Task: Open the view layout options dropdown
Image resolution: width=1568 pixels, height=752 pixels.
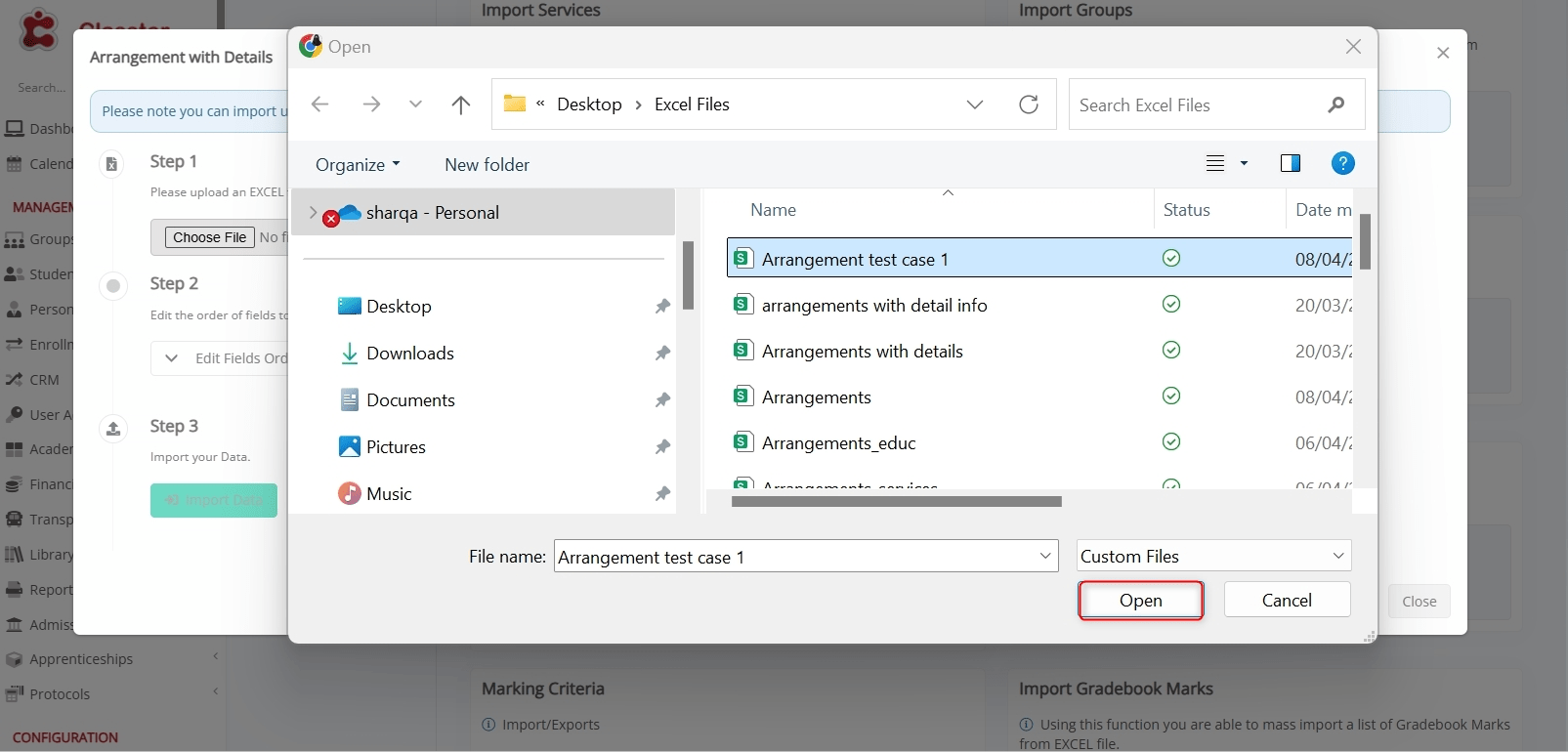Action: [1244, 163]
